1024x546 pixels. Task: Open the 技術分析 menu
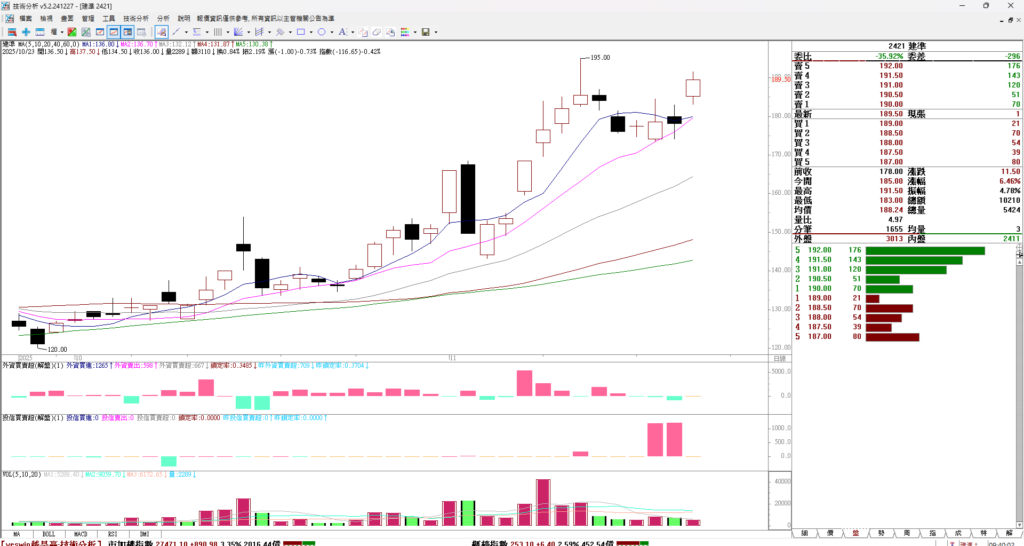[x=136, y=19]
